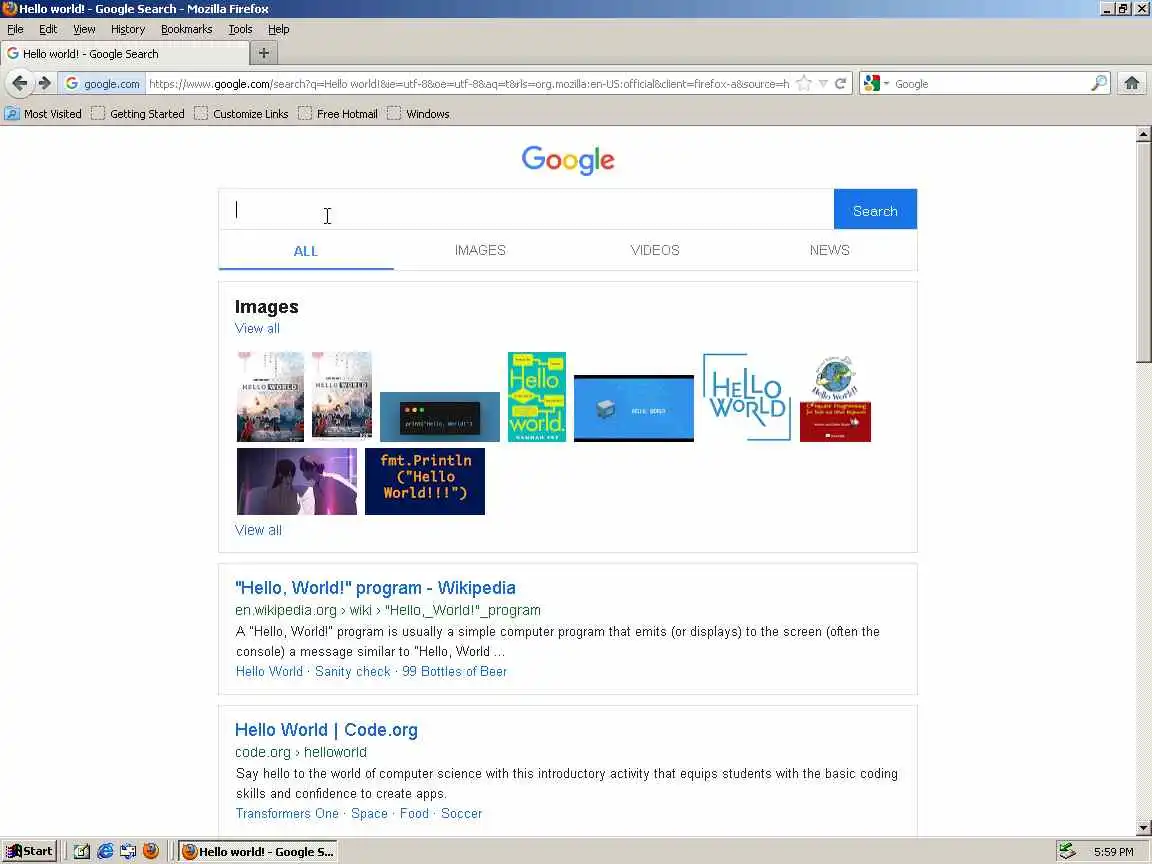Open the Edit menu
The image size is (1152, 864).
(x=48, y=29)
